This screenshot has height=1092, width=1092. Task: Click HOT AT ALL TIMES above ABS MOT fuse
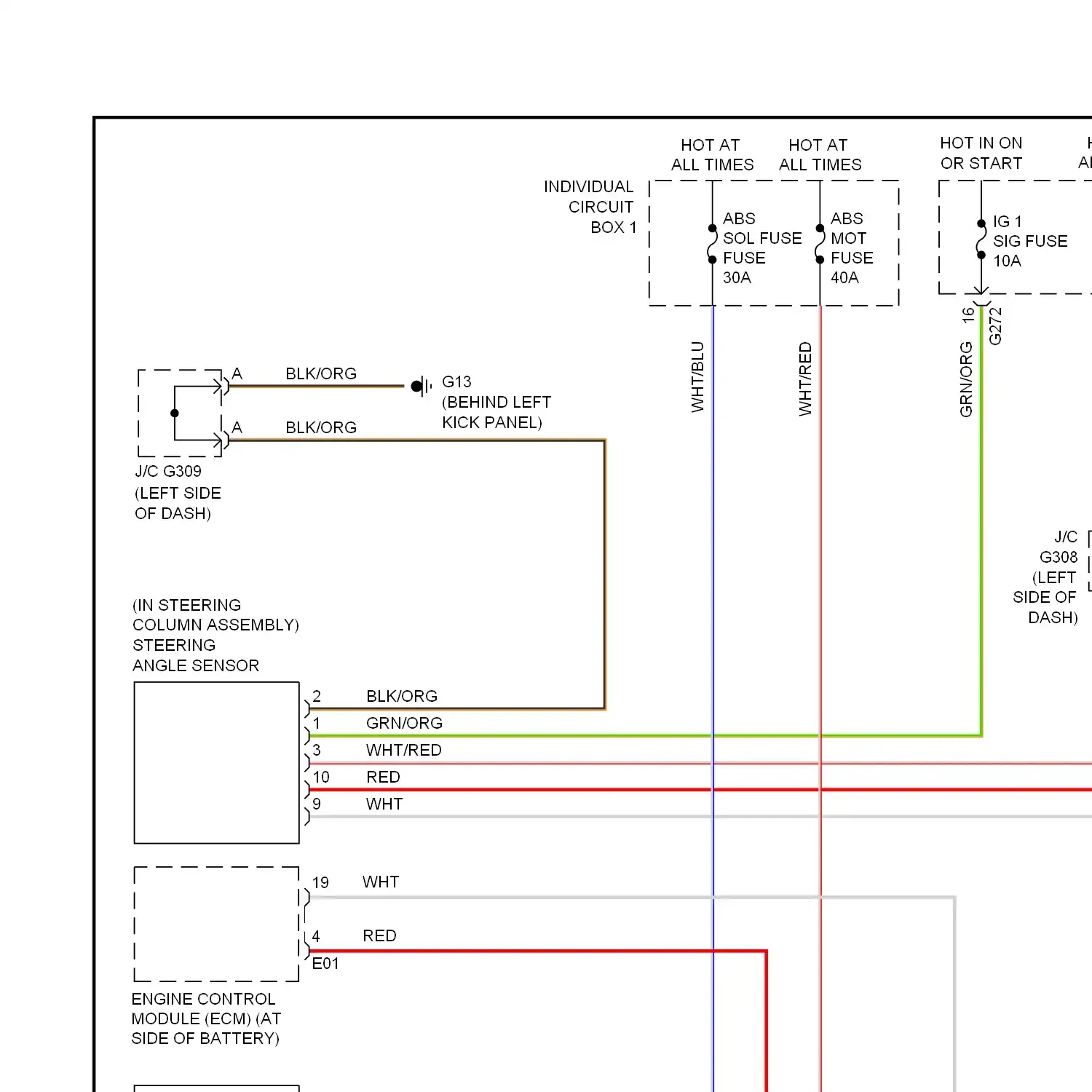[820, 155]
